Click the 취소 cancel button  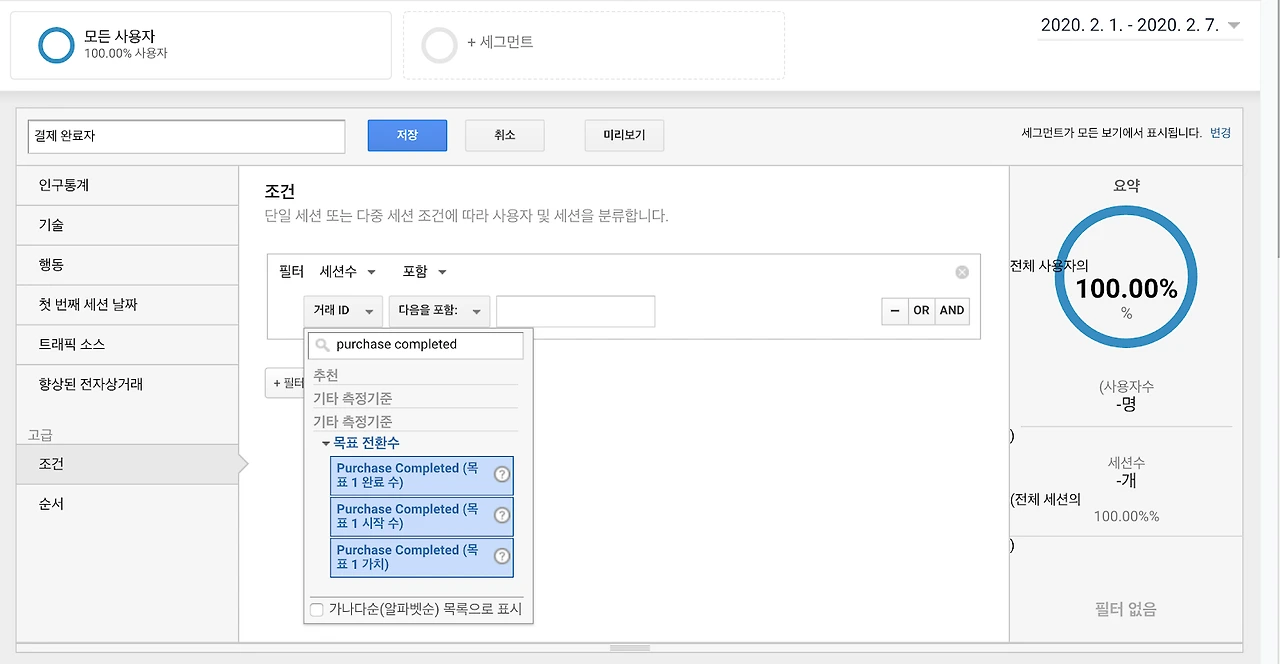(504, 135)
